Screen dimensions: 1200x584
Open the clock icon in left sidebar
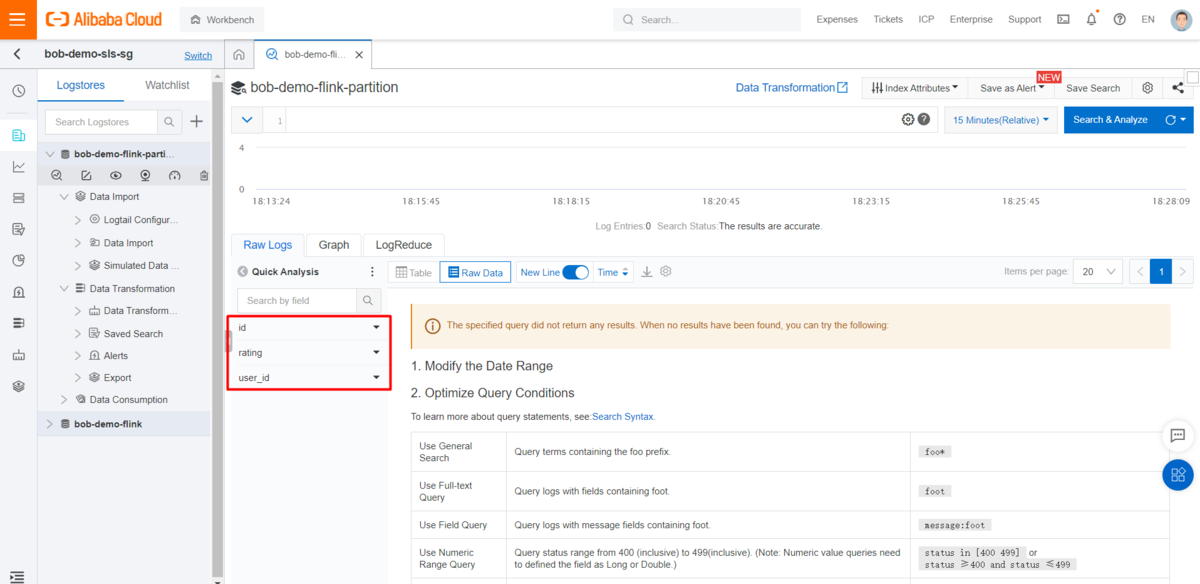(18, 91)
